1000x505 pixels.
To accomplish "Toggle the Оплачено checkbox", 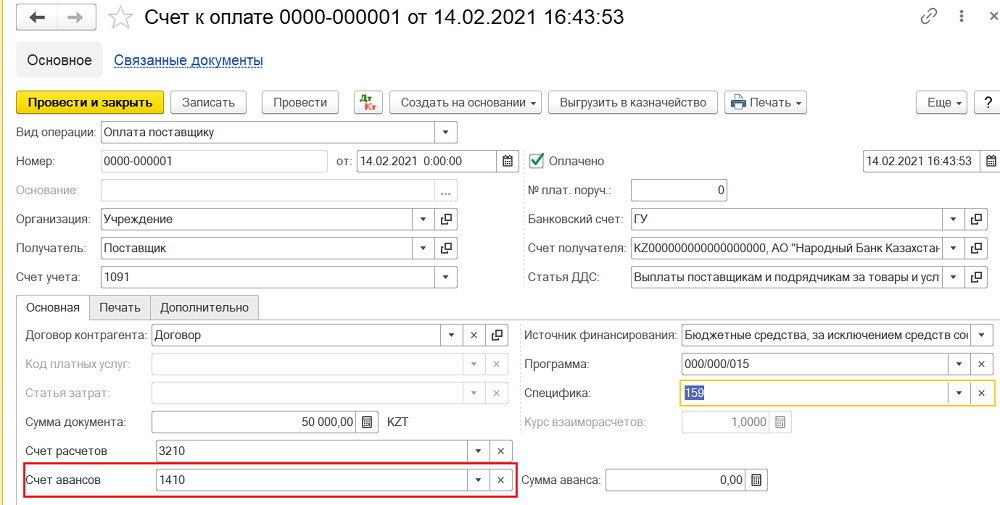I will coord(537,161).
